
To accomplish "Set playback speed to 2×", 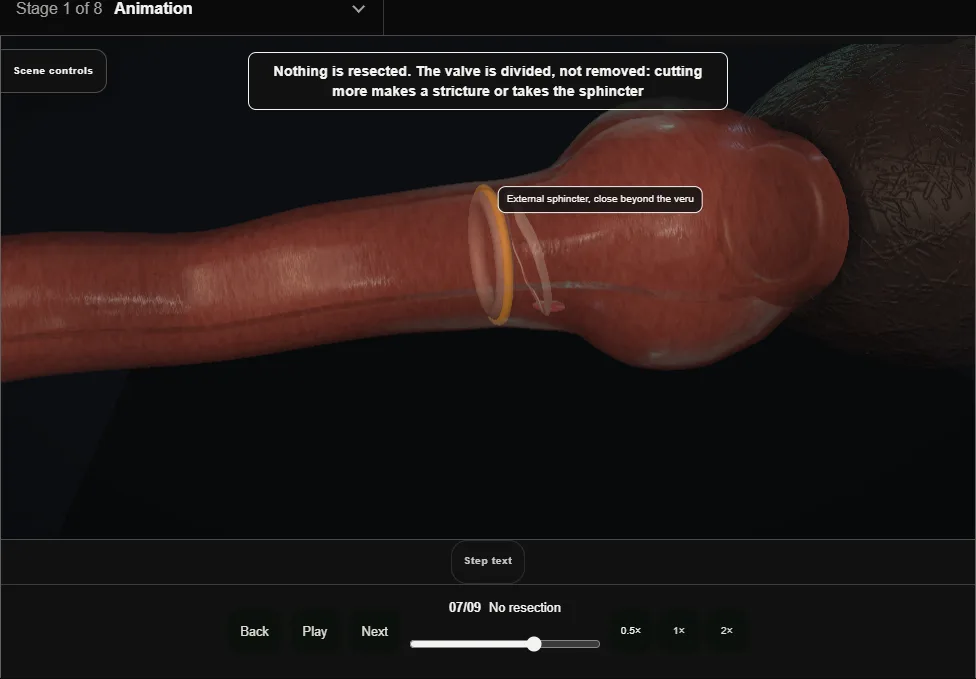I will click(726, 631).
